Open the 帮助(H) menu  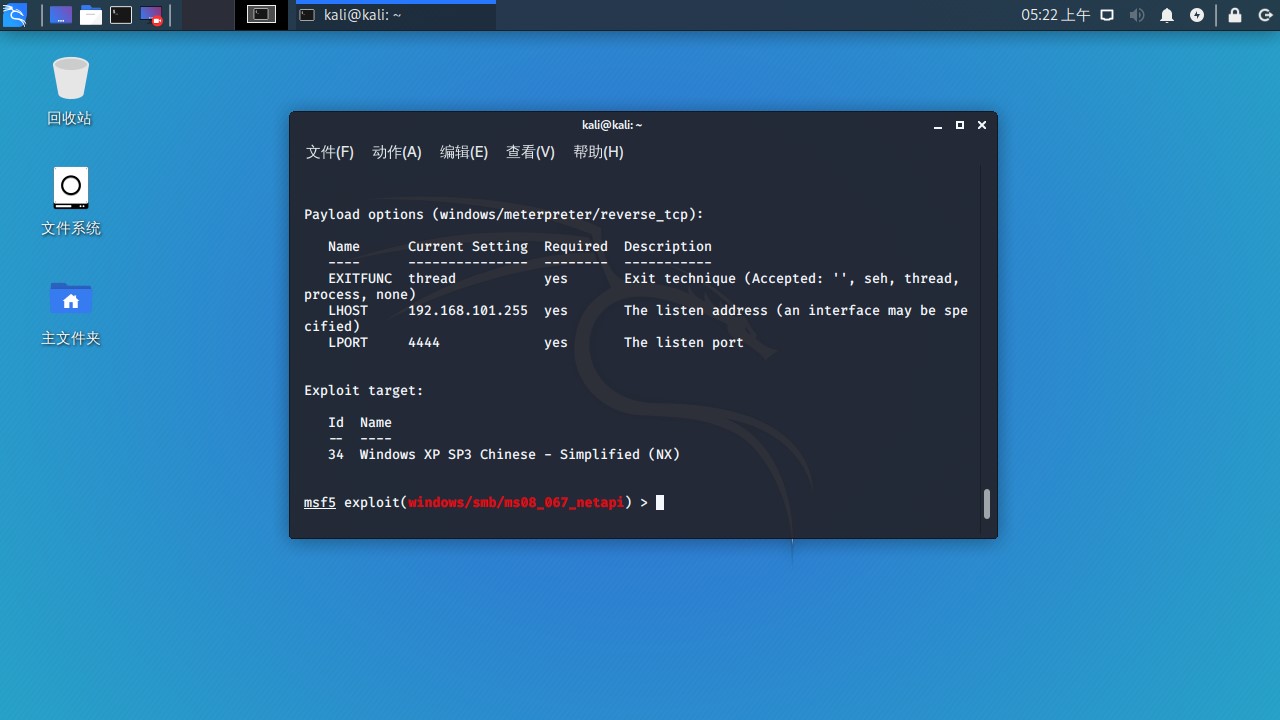598,152
